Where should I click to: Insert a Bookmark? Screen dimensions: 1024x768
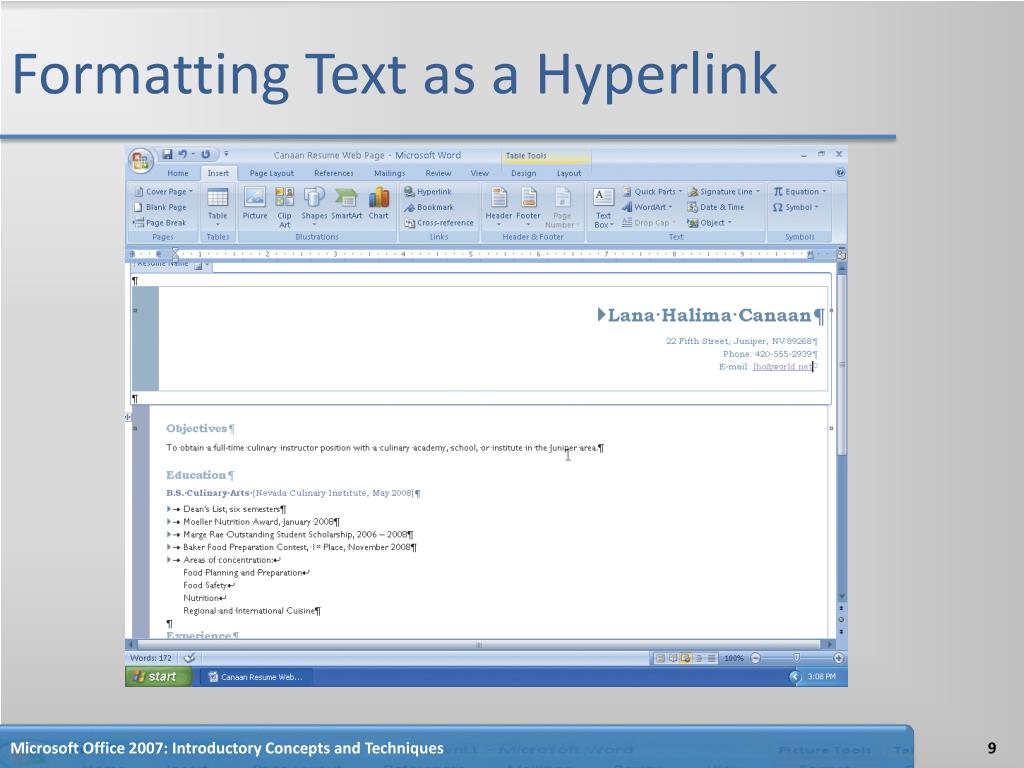[428, 207]
